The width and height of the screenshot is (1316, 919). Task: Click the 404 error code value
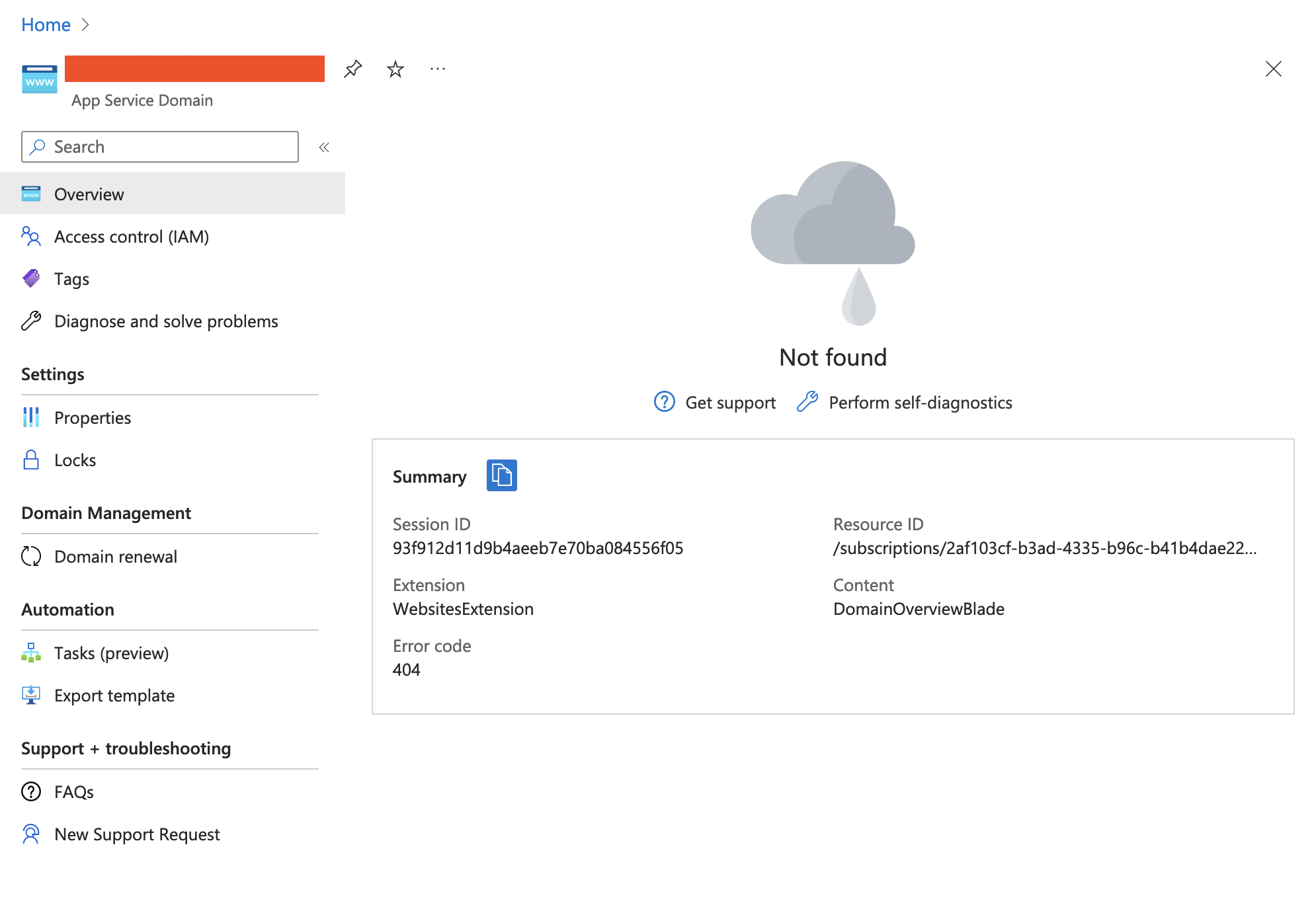pos(406,670)
